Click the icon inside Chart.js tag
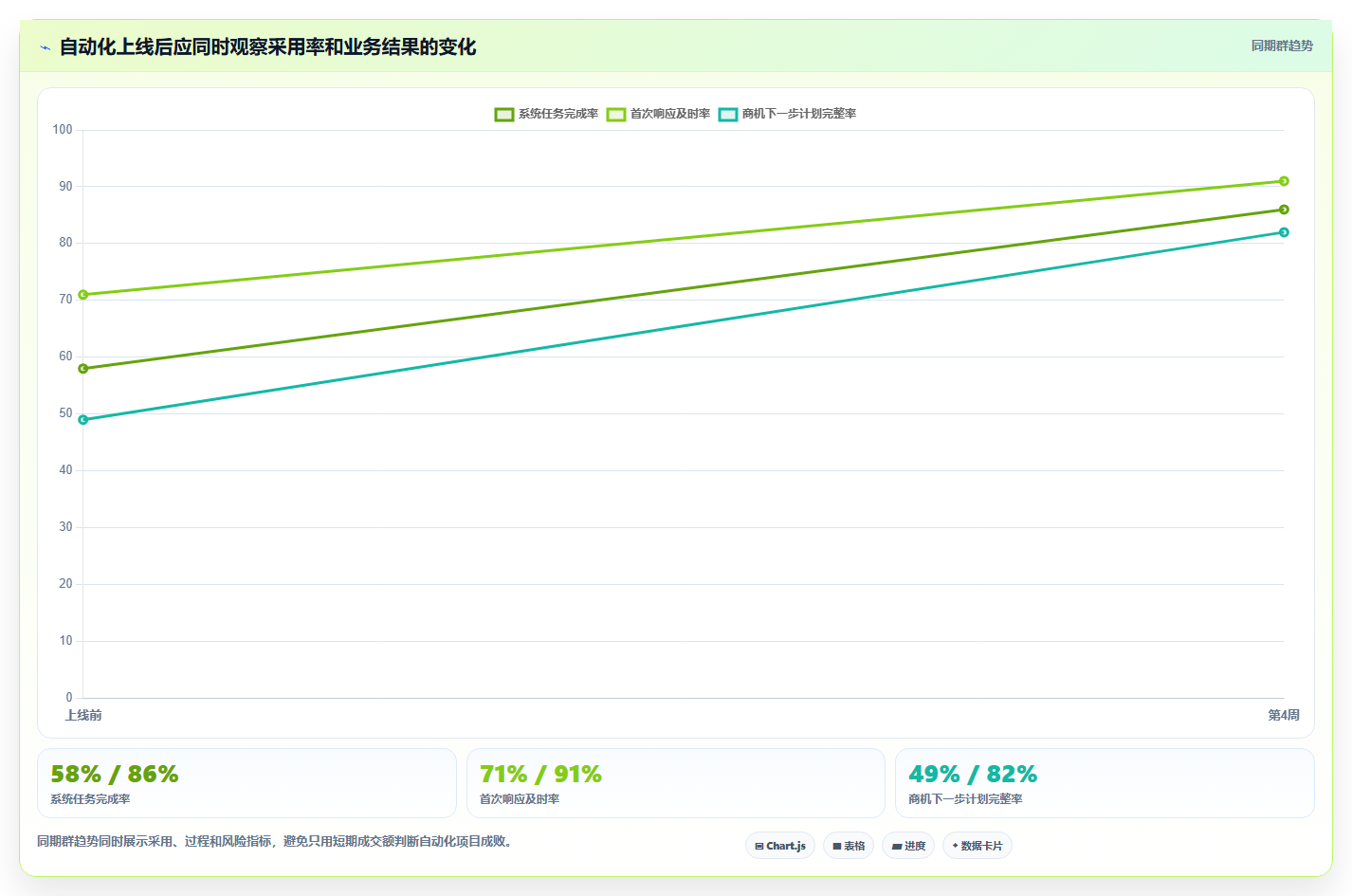This screenshot has width=1352, height=896. tap(759, 847)
